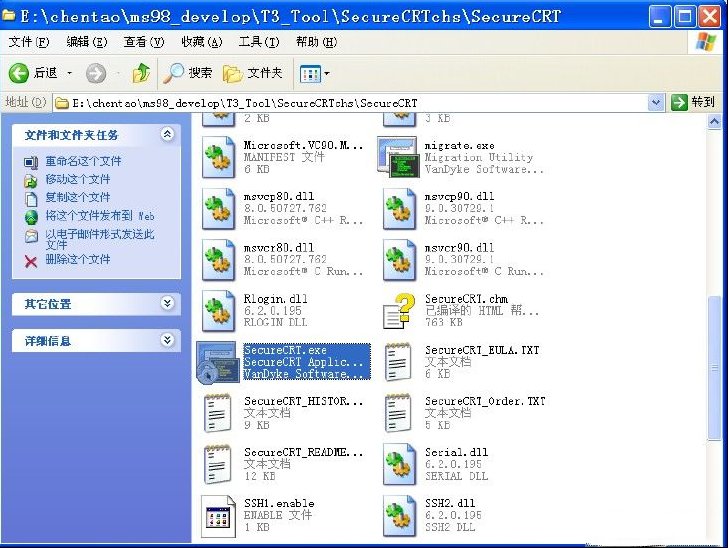Select the msvcp80.dll icon
The height and width of the screenshot is (548, 728).
[218, 209]
